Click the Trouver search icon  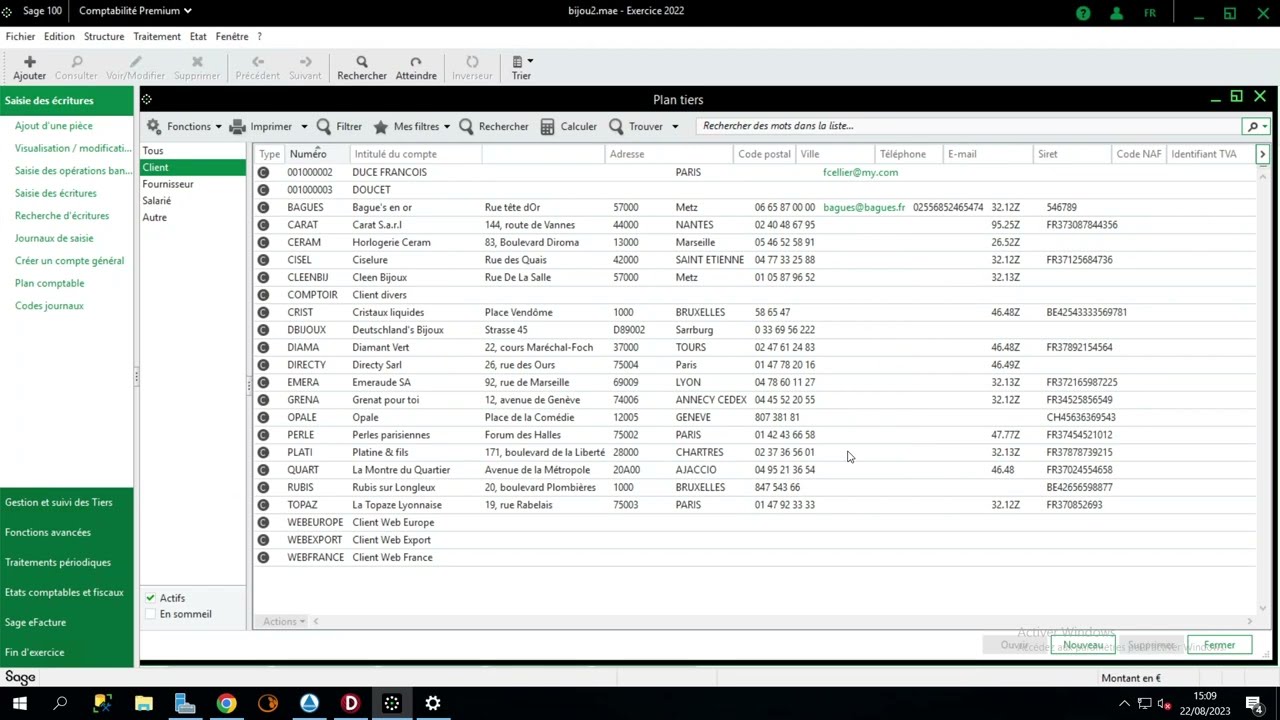pyautogui.click(x=616, y=126)
